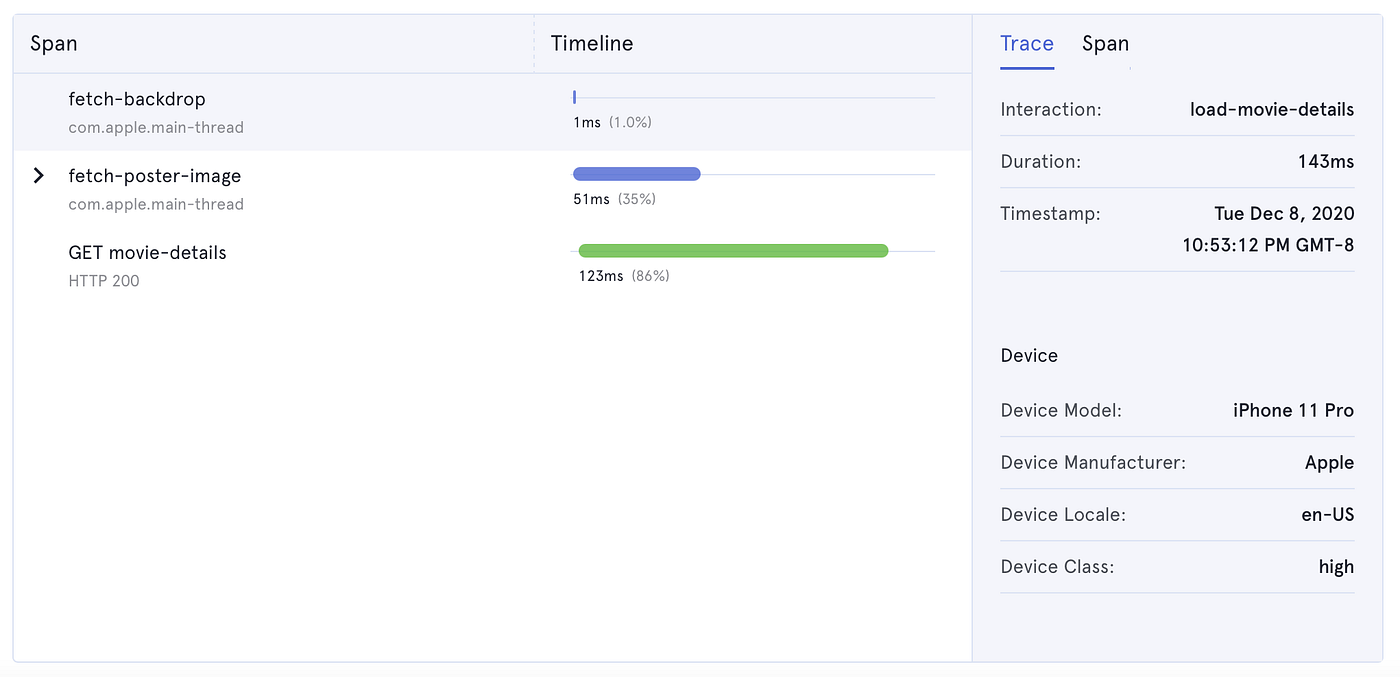Switch to the Span tab
The width and height of the screenshot is (1400, 677).
[x=1104, y=43]
